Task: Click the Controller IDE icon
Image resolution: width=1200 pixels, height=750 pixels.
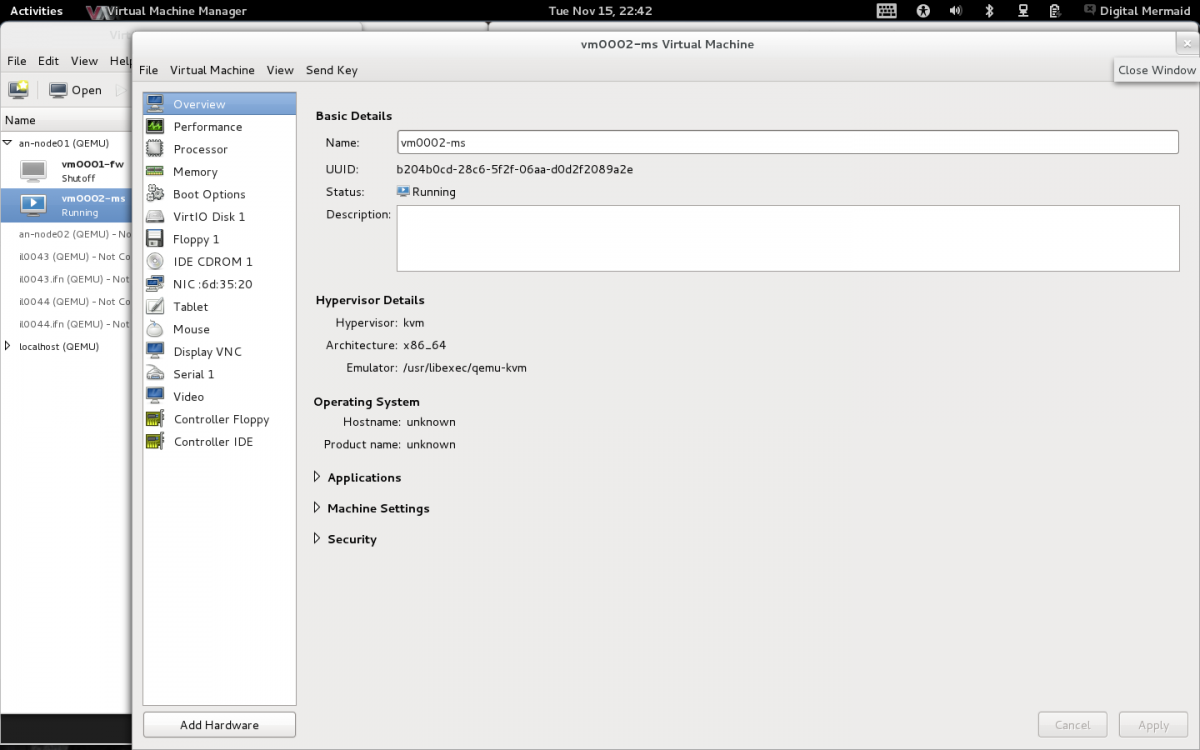Action: tap(155, 442)
